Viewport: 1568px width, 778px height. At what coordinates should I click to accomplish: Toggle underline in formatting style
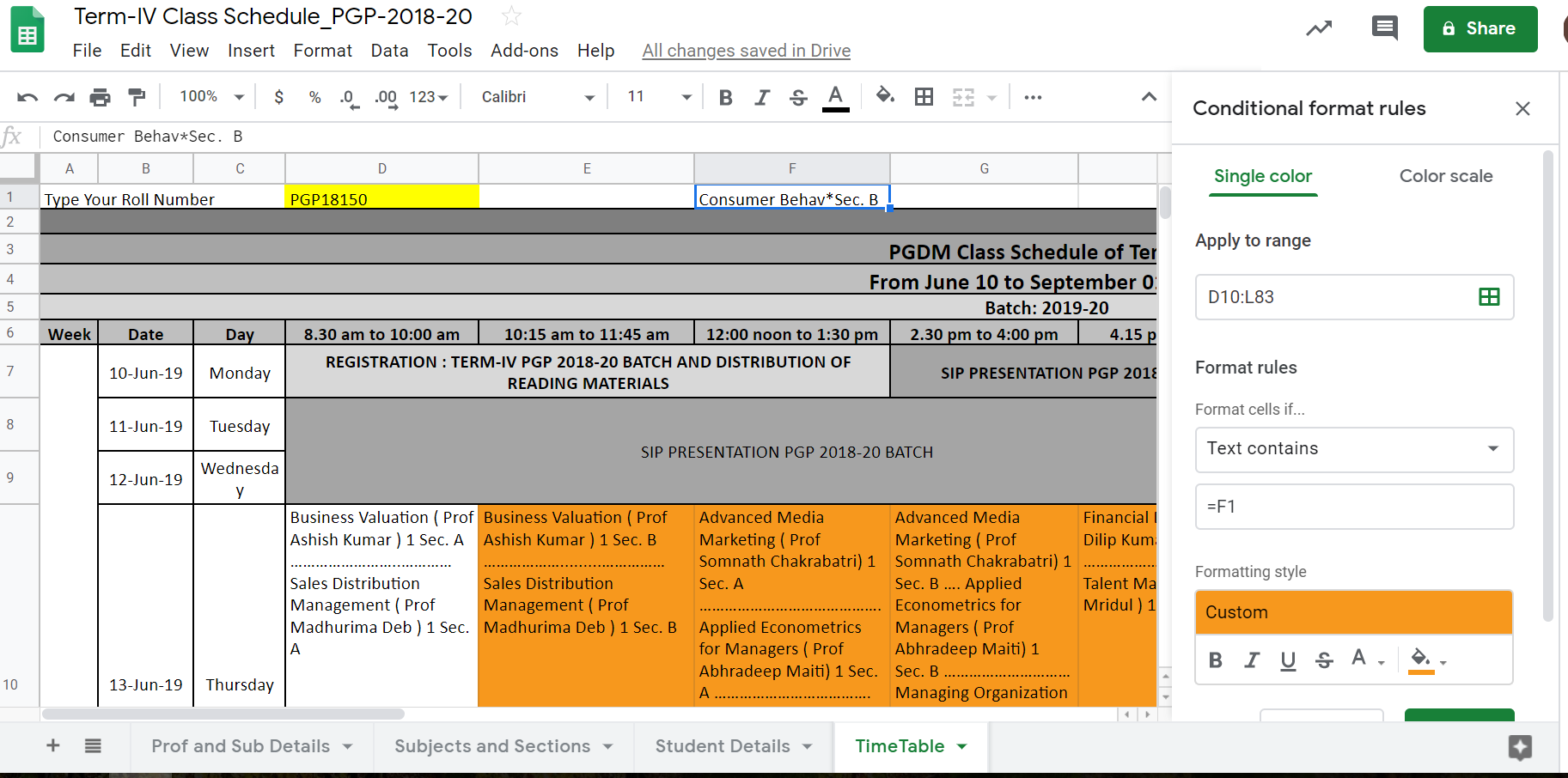pos(1287,660)
